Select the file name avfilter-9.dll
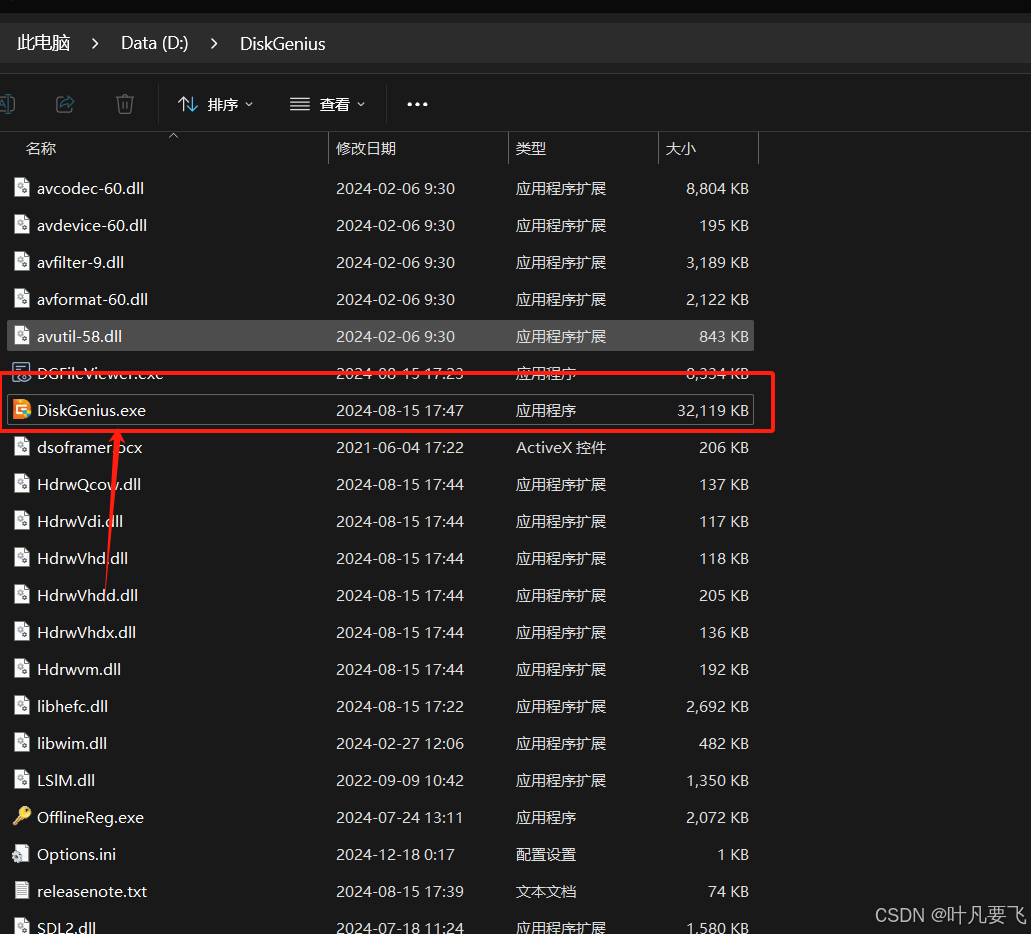Viewport: 1031px width, 934px height. [x=80, y=262]
